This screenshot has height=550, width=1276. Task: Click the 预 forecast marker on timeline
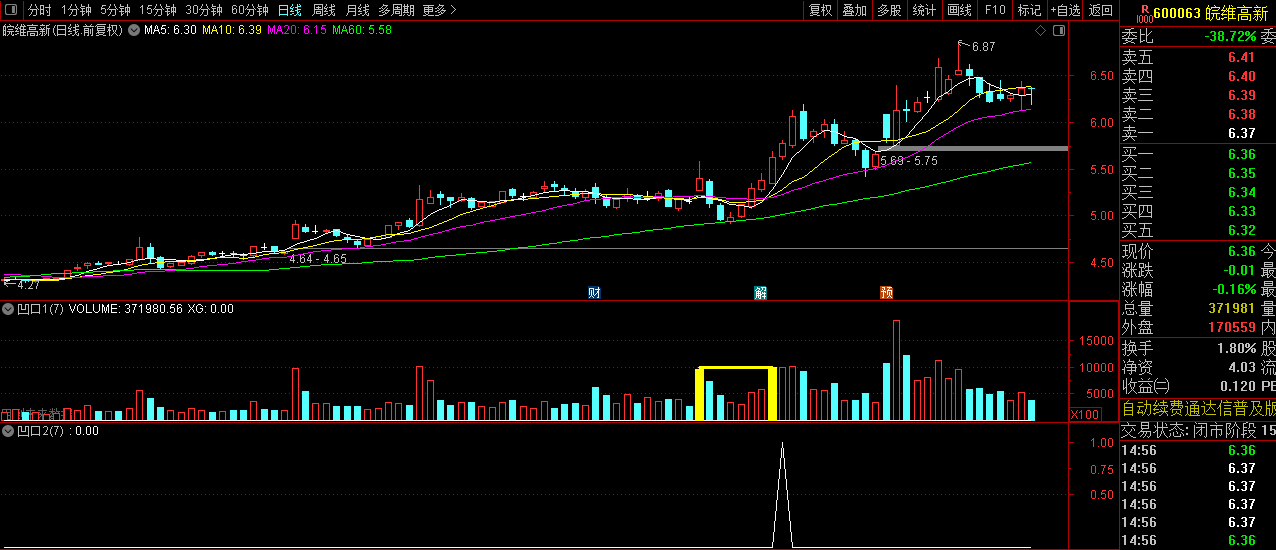886,293
